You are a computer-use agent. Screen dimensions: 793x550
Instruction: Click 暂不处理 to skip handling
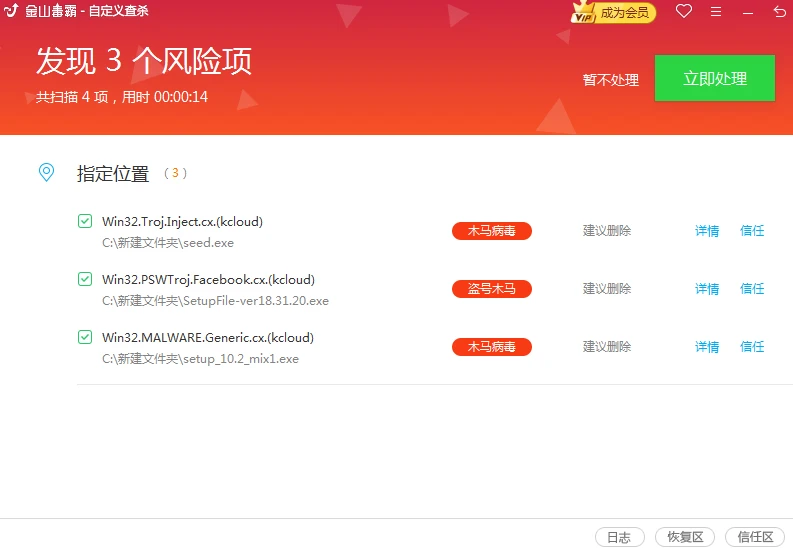[610, 80]
